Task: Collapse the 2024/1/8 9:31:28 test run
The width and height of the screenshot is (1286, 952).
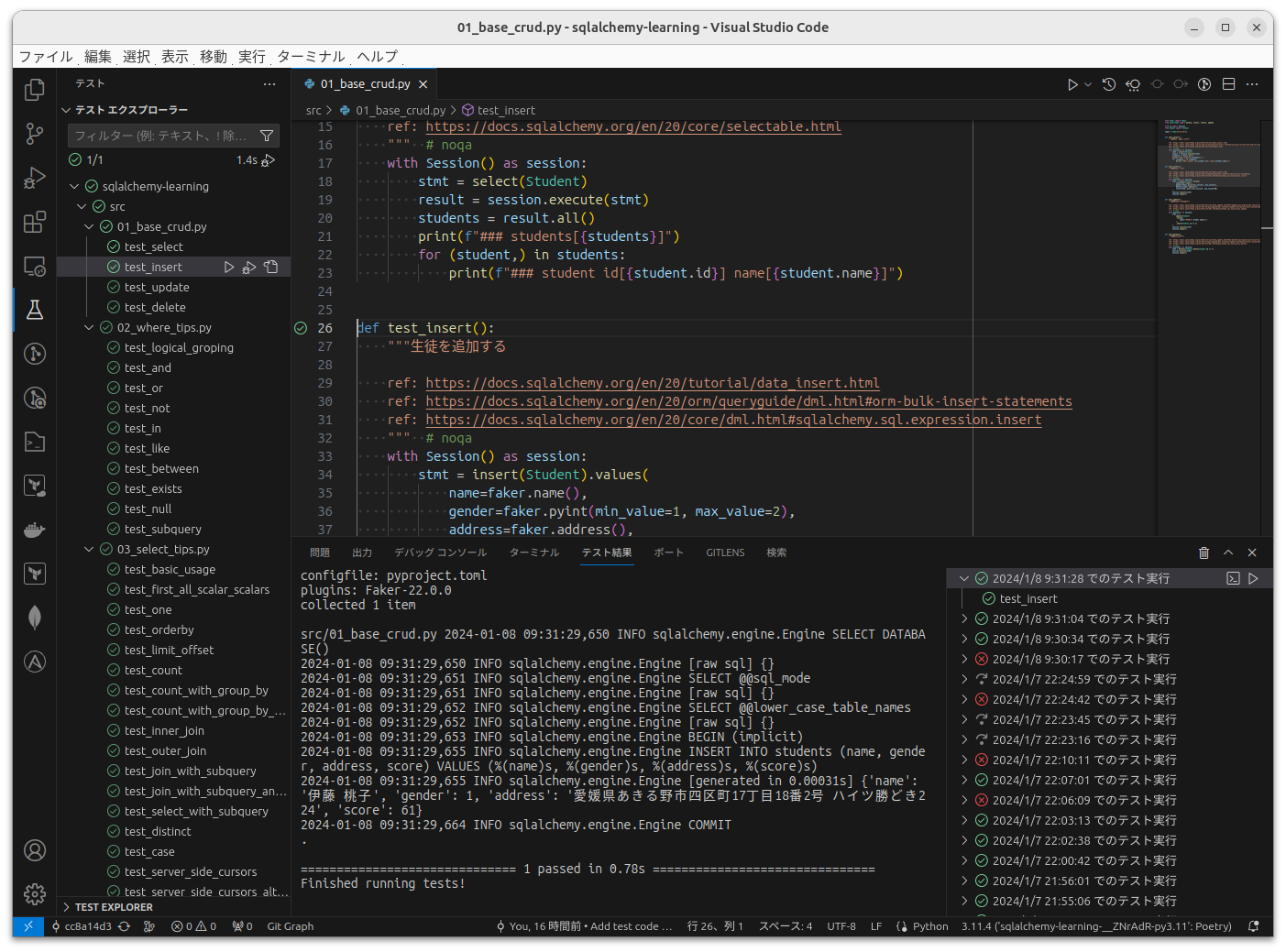Action: pos(964,578)
